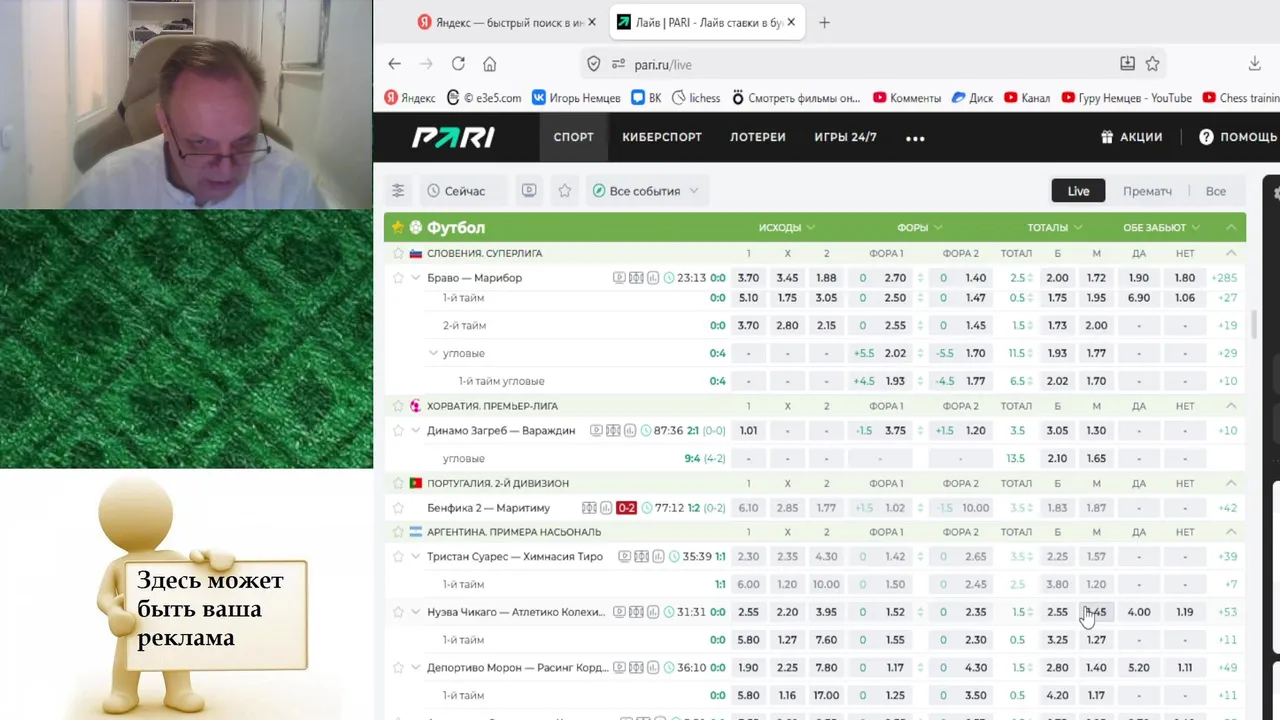The height and width of the screenshot is (720, 1280).
Task: Collapse Браво — Марибор sub-rows
Action: click(x=416, y=278)
